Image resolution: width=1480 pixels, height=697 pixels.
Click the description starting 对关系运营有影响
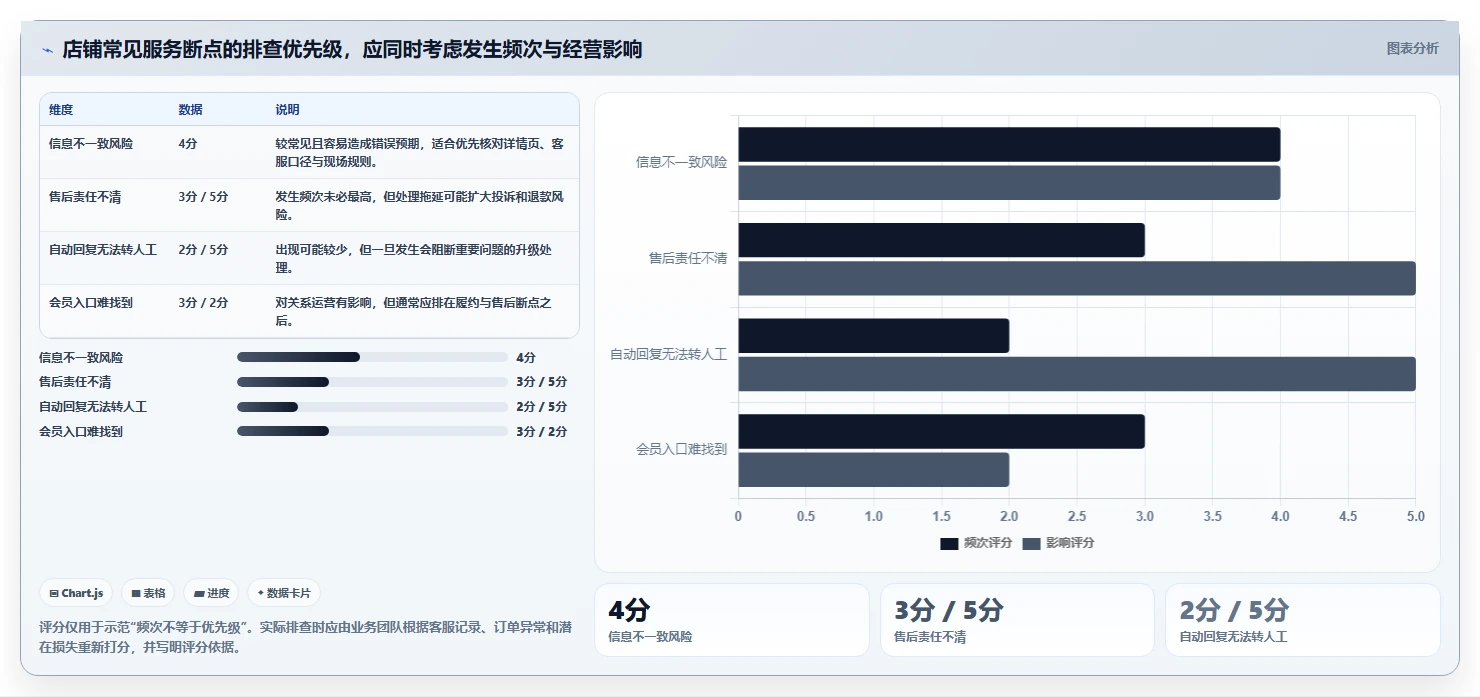(413, 311)
